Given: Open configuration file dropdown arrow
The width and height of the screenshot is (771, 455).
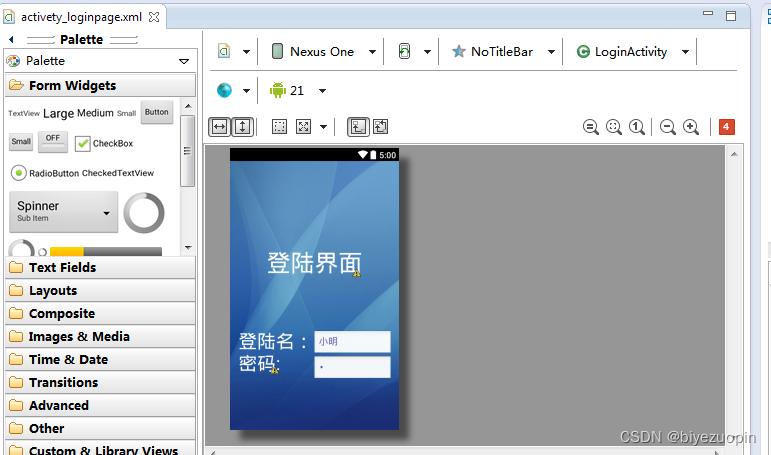Looking at the screenshot, I should click(x=246, y=52).
